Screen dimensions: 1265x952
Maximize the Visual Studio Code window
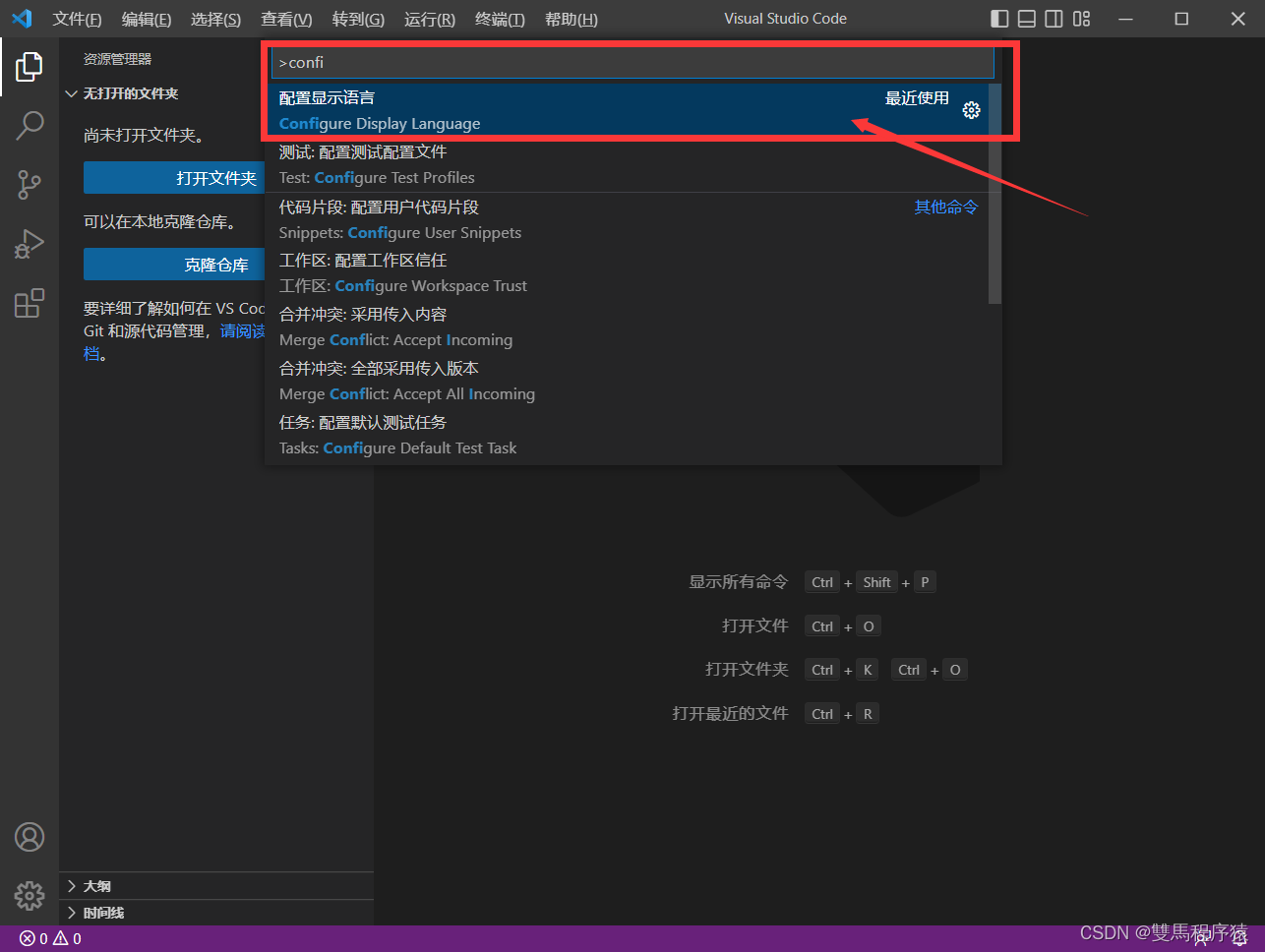pyautogui.click(x=1182, y=19)
